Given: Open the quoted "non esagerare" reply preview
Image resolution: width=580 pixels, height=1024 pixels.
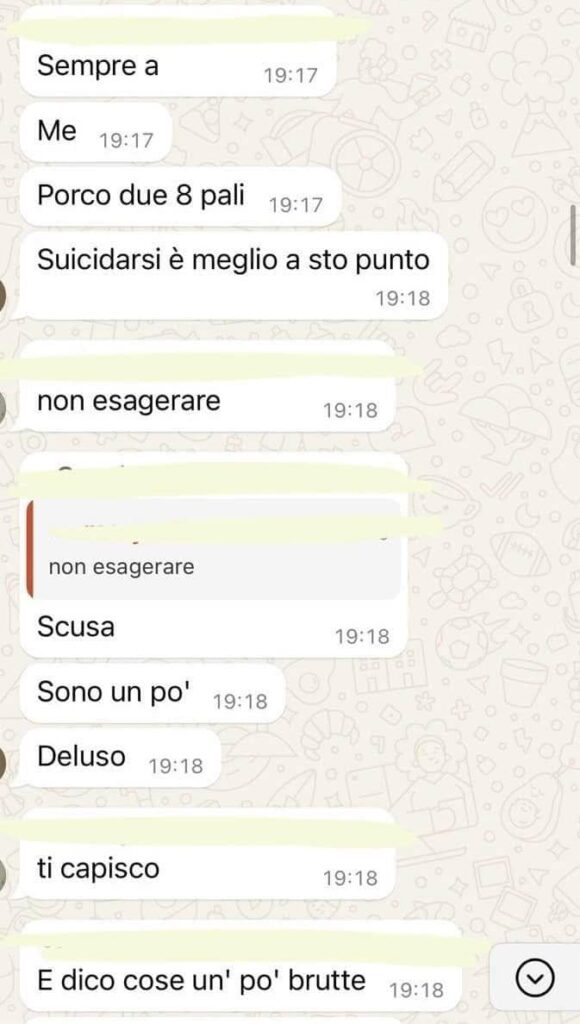Looking at the screenshot, I should point(214,549).
